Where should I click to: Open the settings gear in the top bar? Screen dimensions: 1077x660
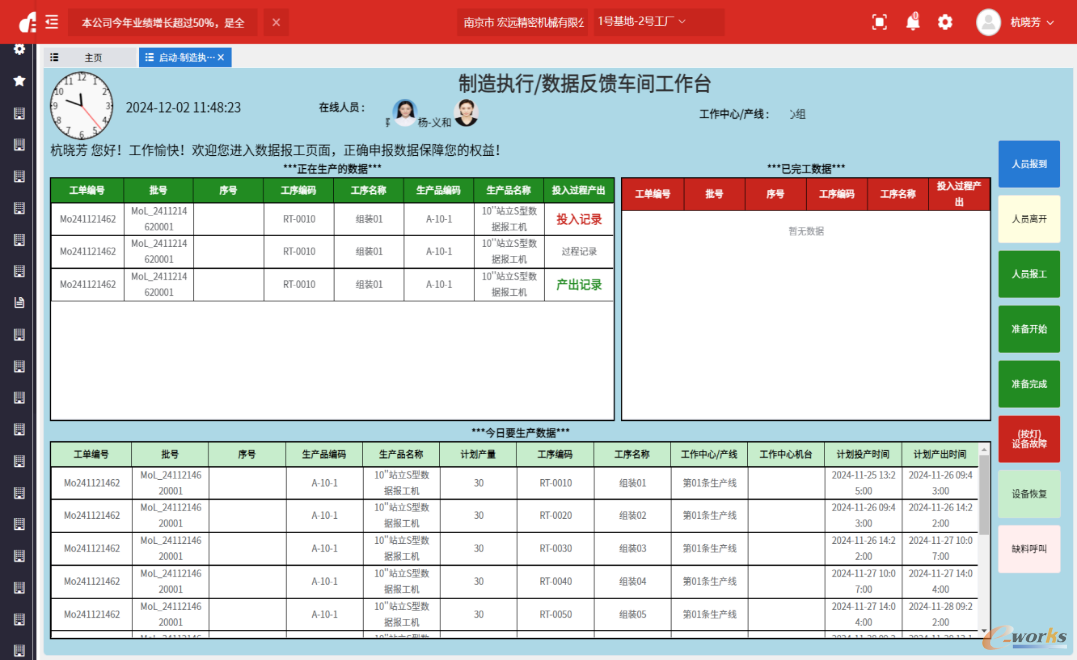(945, 21)
